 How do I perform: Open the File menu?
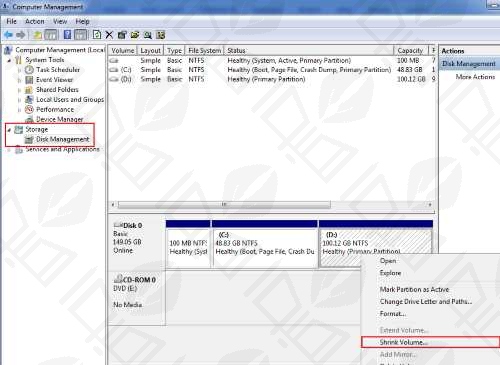(11, 21)
